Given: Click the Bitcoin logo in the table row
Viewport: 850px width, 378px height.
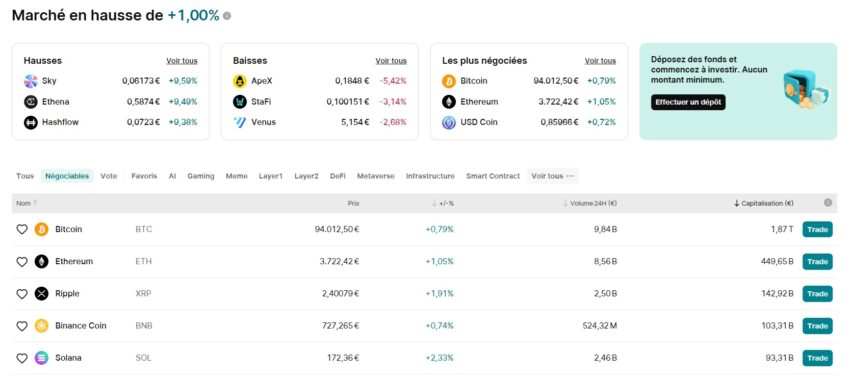Looking at the screenshot, I should click(x=41, y=229).
